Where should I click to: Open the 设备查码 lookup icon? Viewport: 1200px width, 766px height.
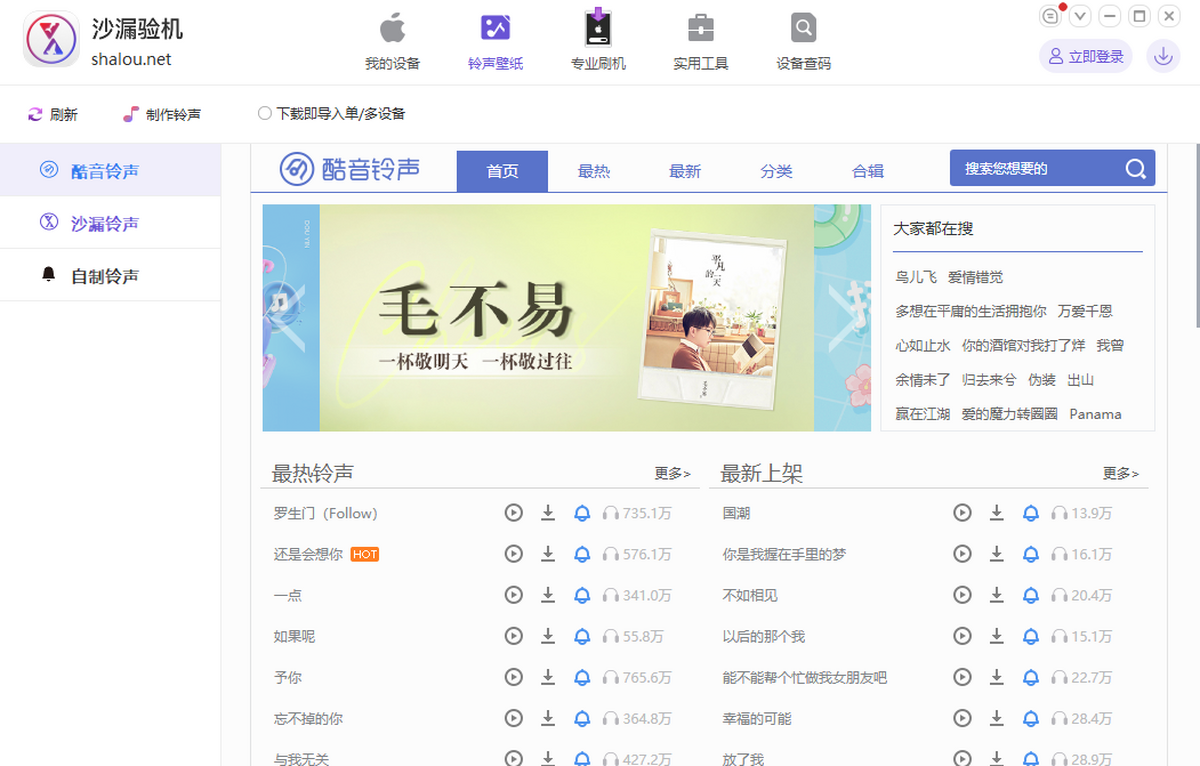click(803, 29)
